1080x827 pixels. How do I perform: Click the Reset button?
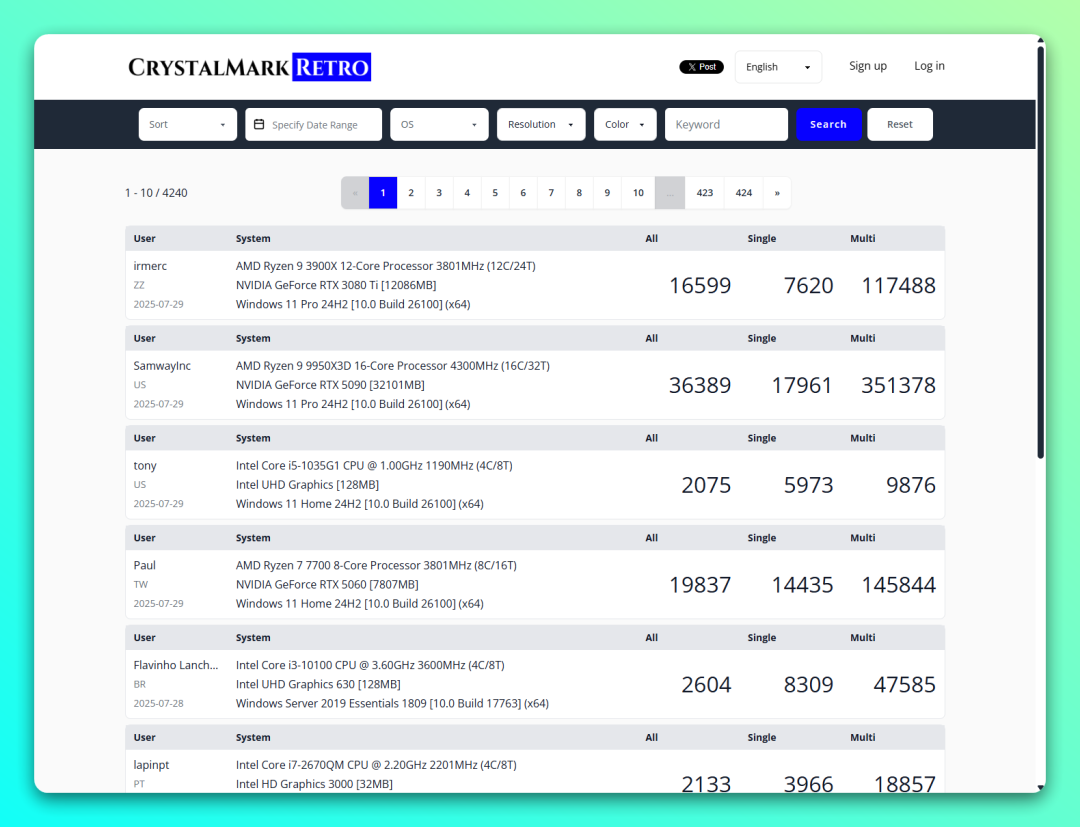click(x=900, y=124)
